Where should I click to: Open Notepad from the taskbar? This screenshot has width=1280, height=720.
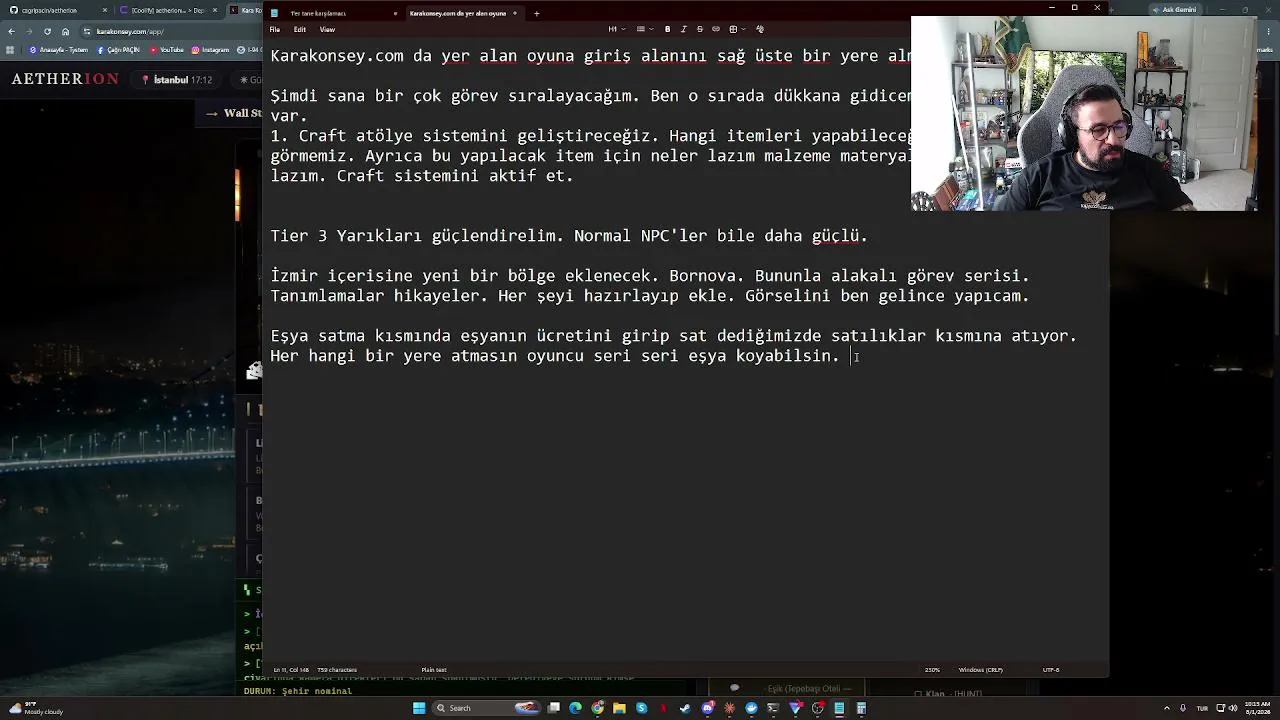coord(839,708)
